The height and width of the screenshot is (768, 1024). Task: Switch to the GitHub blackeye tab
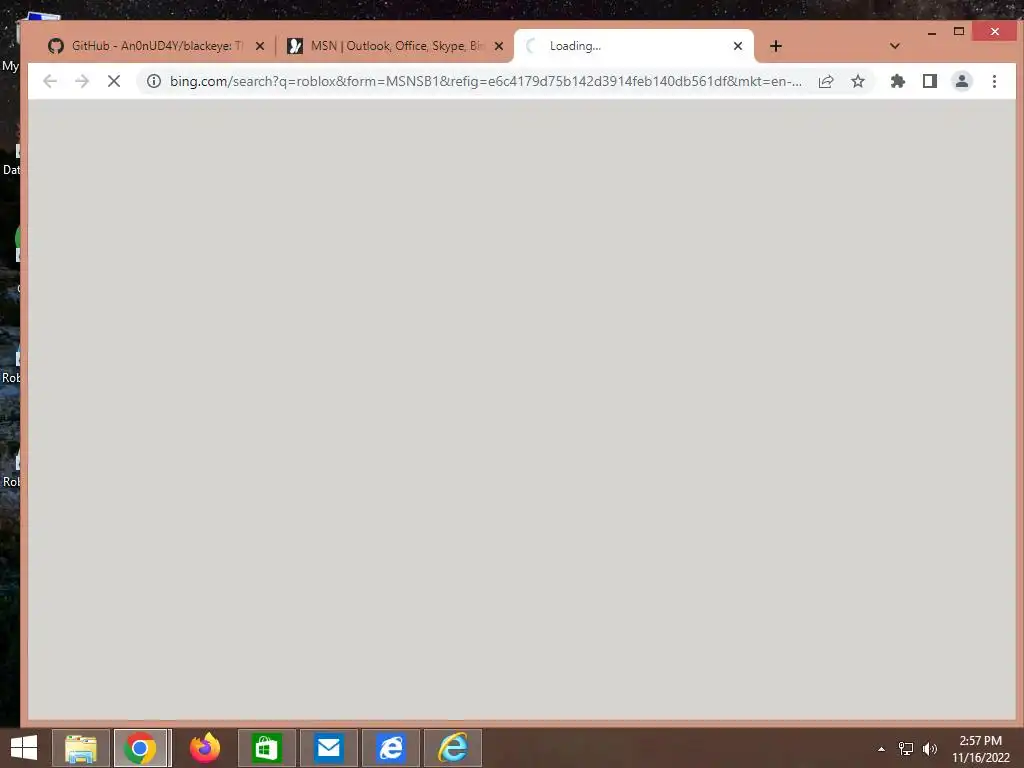pyautogui.click(x=155, y=46)
